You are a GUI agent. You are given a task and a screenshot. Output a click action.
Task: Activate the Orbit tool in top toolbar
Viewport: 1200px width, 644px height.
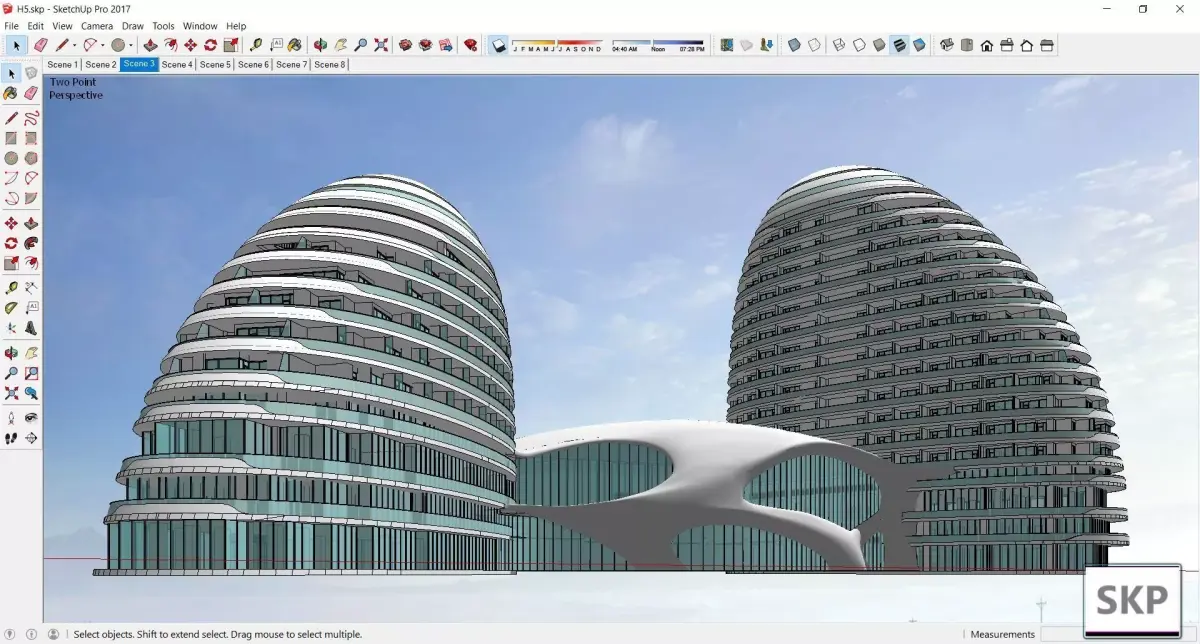(x=320, y=45)
